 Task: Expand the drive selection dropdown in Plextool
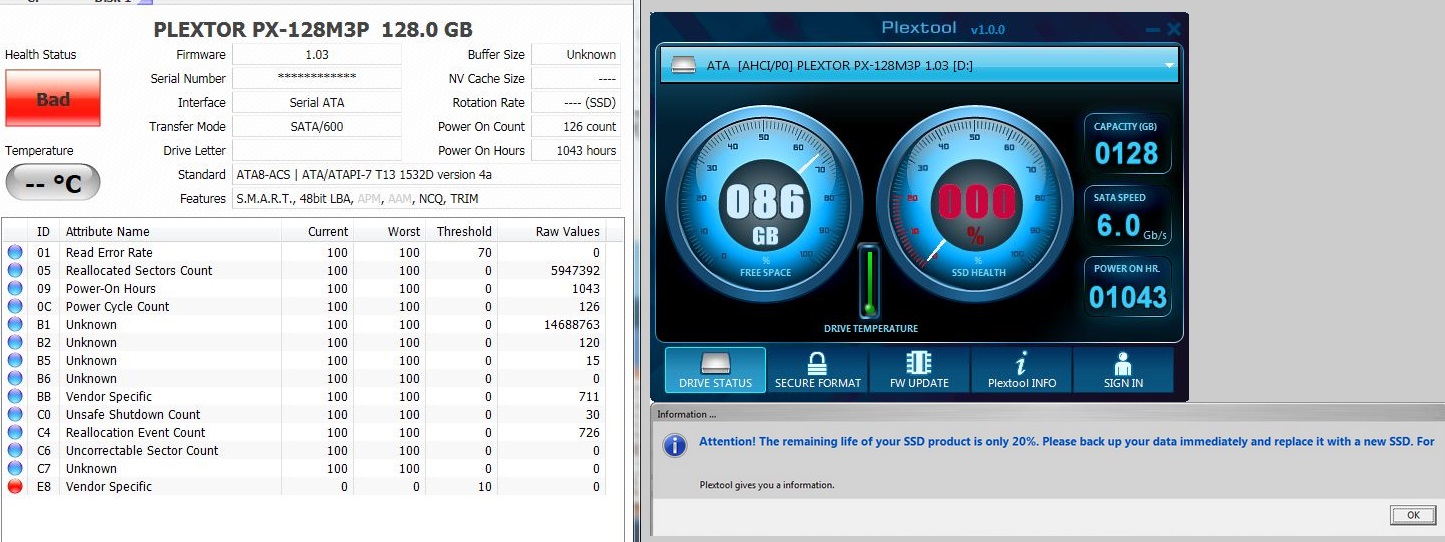[x=1169, y=66]
